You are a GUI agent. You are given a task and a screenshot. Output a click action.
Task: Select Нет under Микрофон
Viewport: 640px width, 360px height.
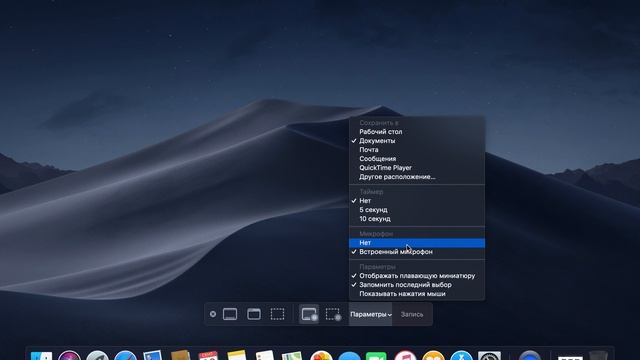pos(417,243)
